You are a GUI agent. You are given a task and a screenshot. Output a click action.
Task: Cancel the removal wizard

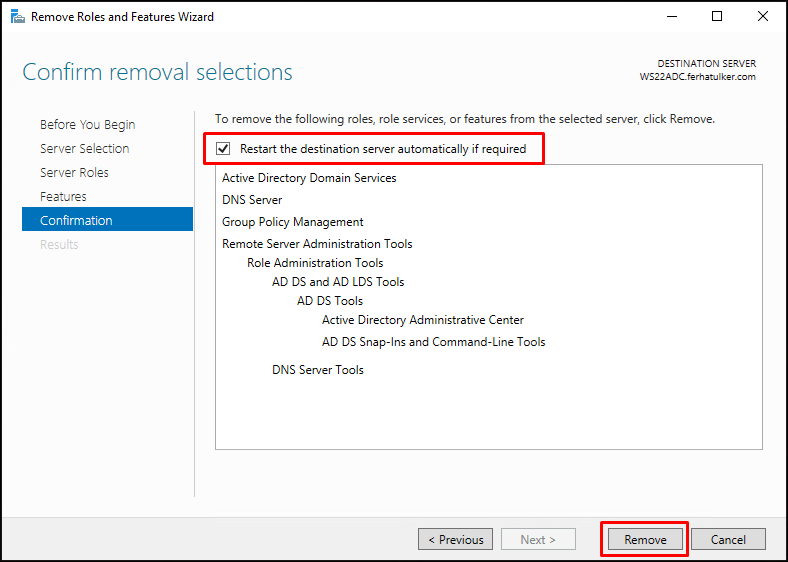pyautogui.click(x=728, y=539)
